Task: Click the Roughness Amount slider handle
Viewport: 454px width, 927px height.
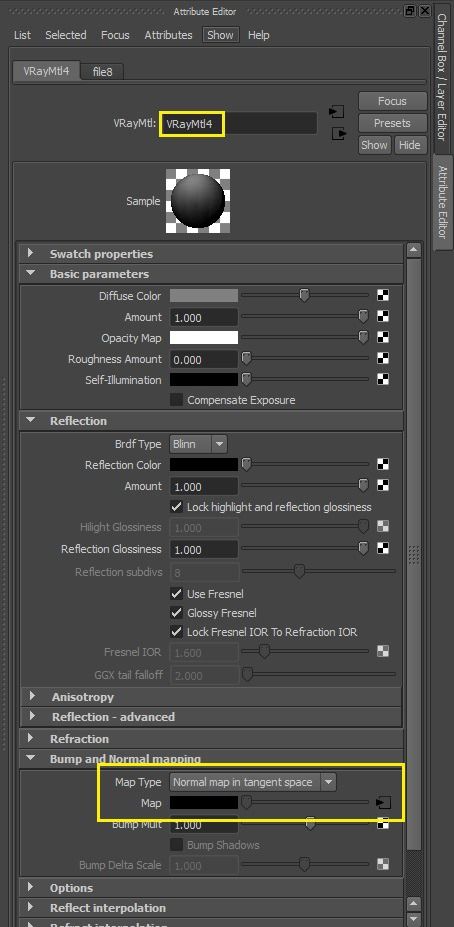Action: tap(247, 359)
